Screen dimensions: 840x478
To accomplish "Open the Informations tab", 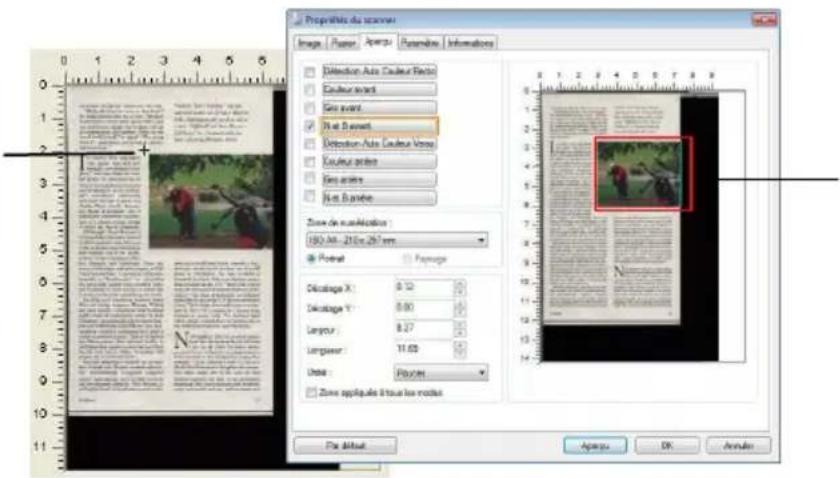I will 470,43.
